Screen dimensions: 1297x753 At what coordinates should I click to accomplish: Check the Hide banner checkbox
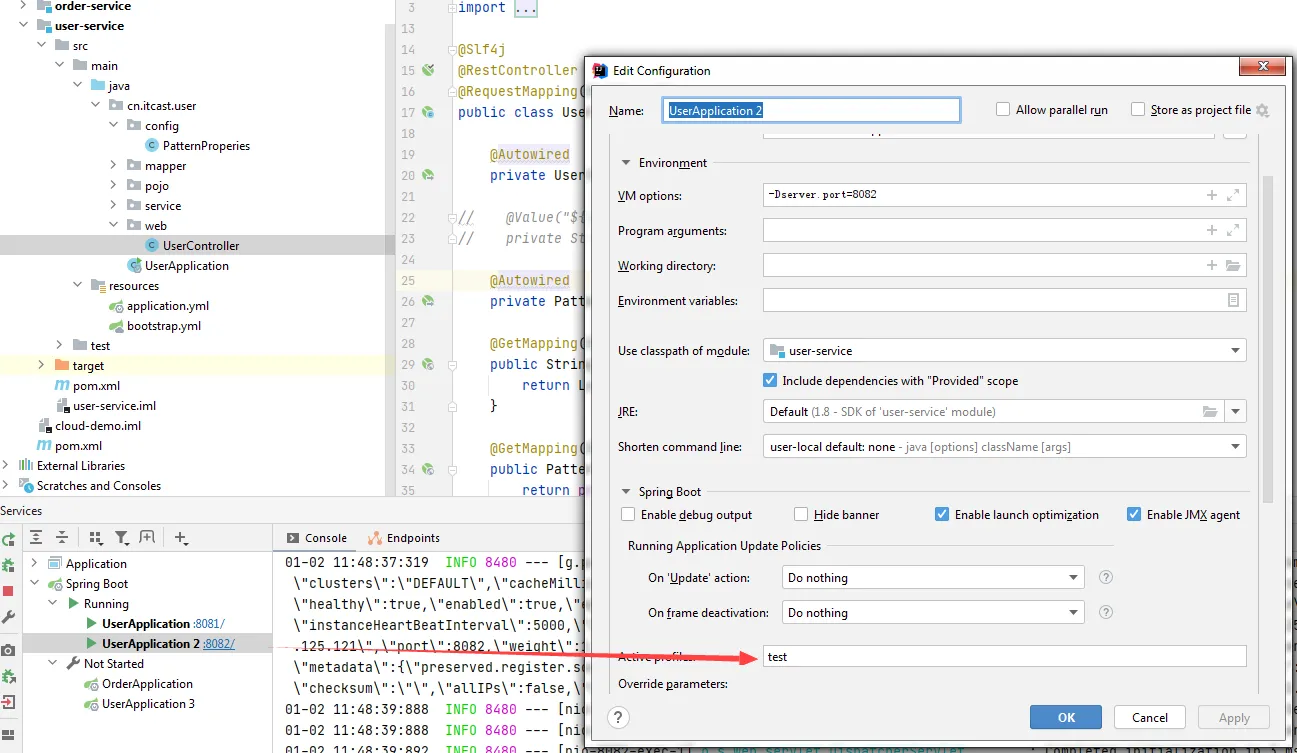[801, 514]
